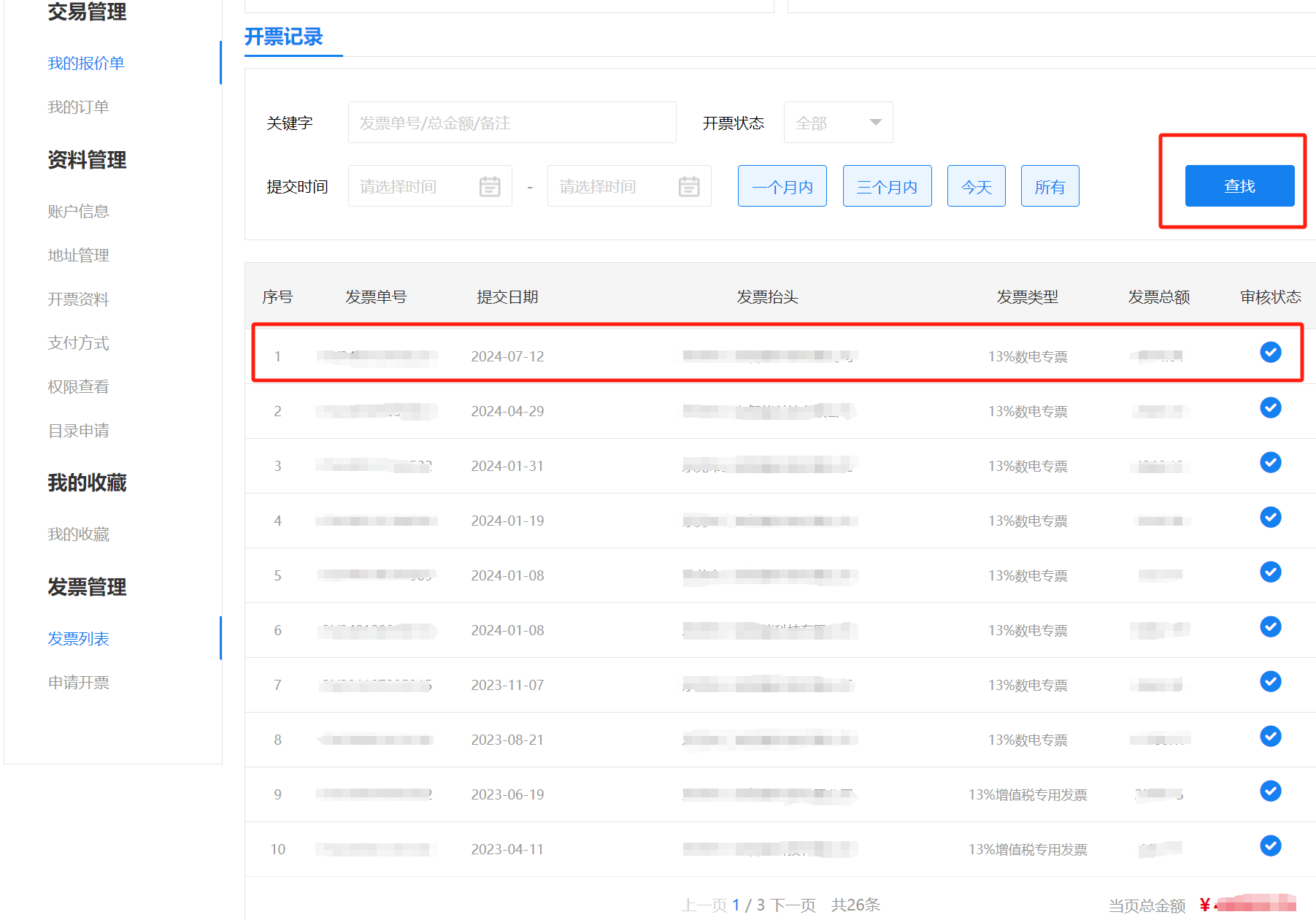The width and height of the screenshot is (1316, 920).
Task: Click audit checkmark for 2024-04-29 invoice
Action: (x=1270, y=407)
